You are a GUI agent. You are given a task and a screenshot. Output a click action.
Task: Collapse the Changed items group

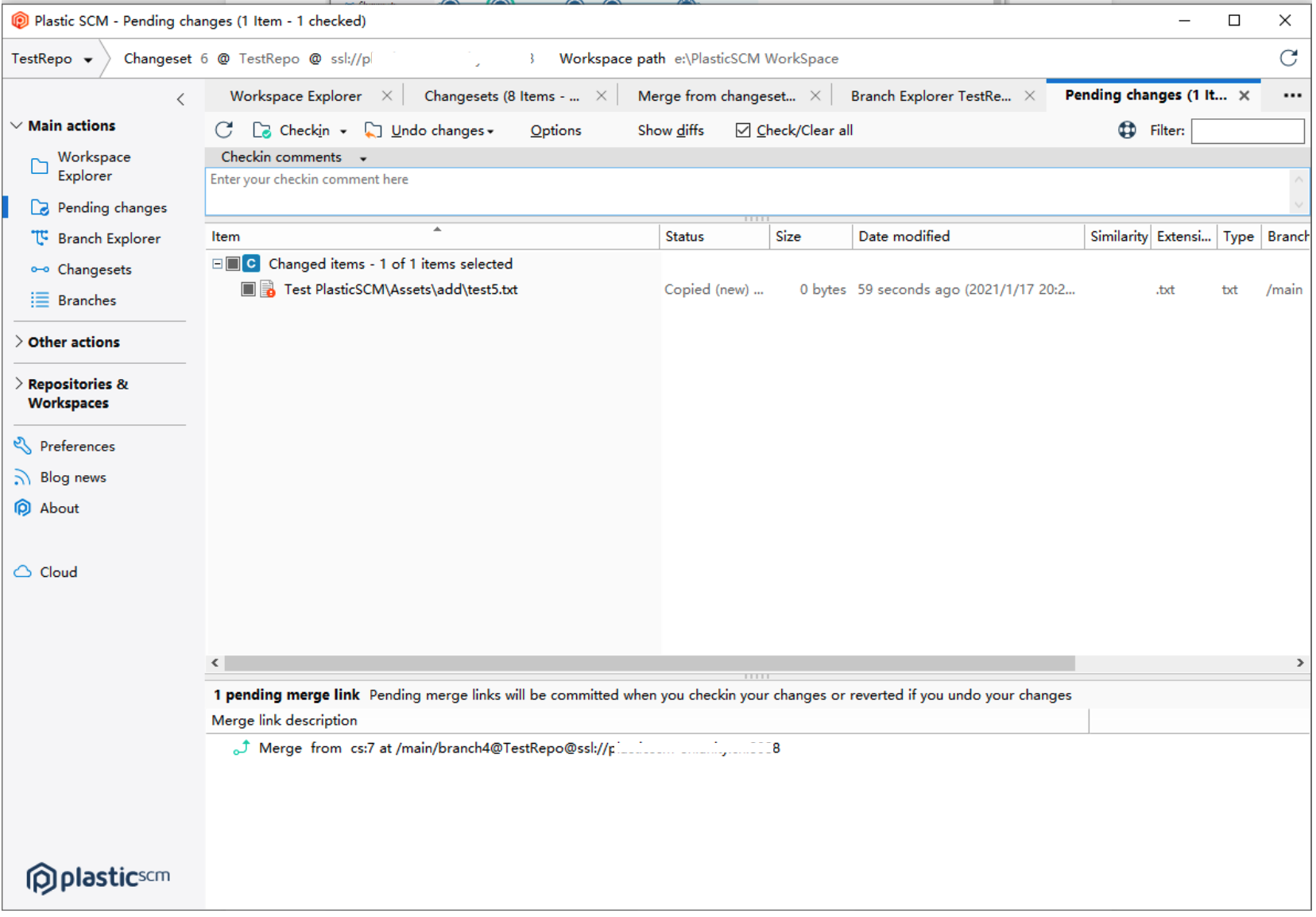pyautogui.click(x=217, y=263)
